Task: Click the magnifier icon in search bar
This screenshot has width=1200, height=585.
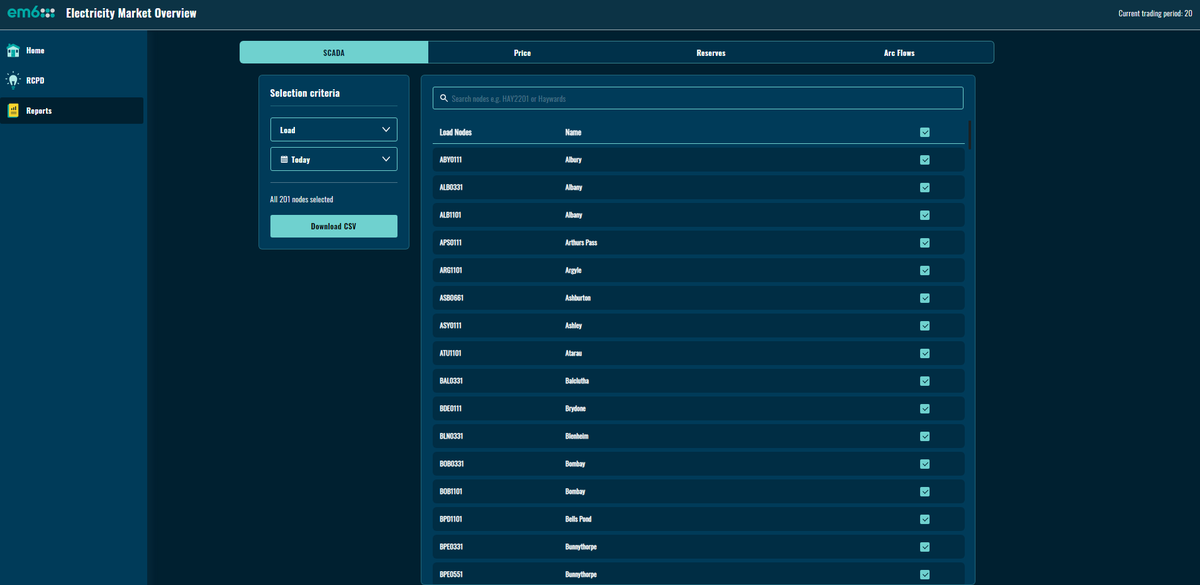Action: point(443,99)
